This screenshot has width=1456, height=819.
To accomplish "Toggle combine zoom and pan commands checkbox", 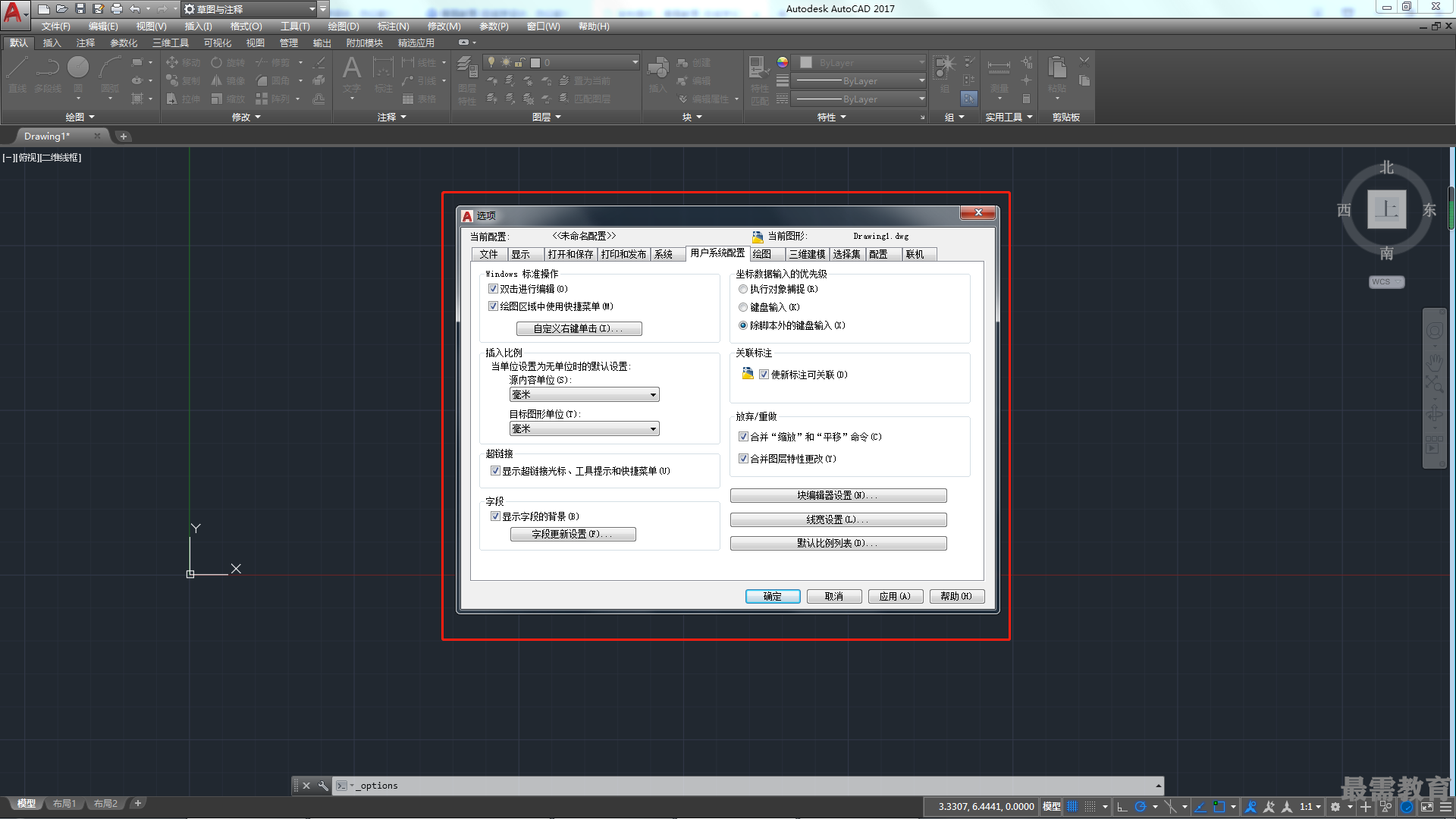I will point(744,437).
